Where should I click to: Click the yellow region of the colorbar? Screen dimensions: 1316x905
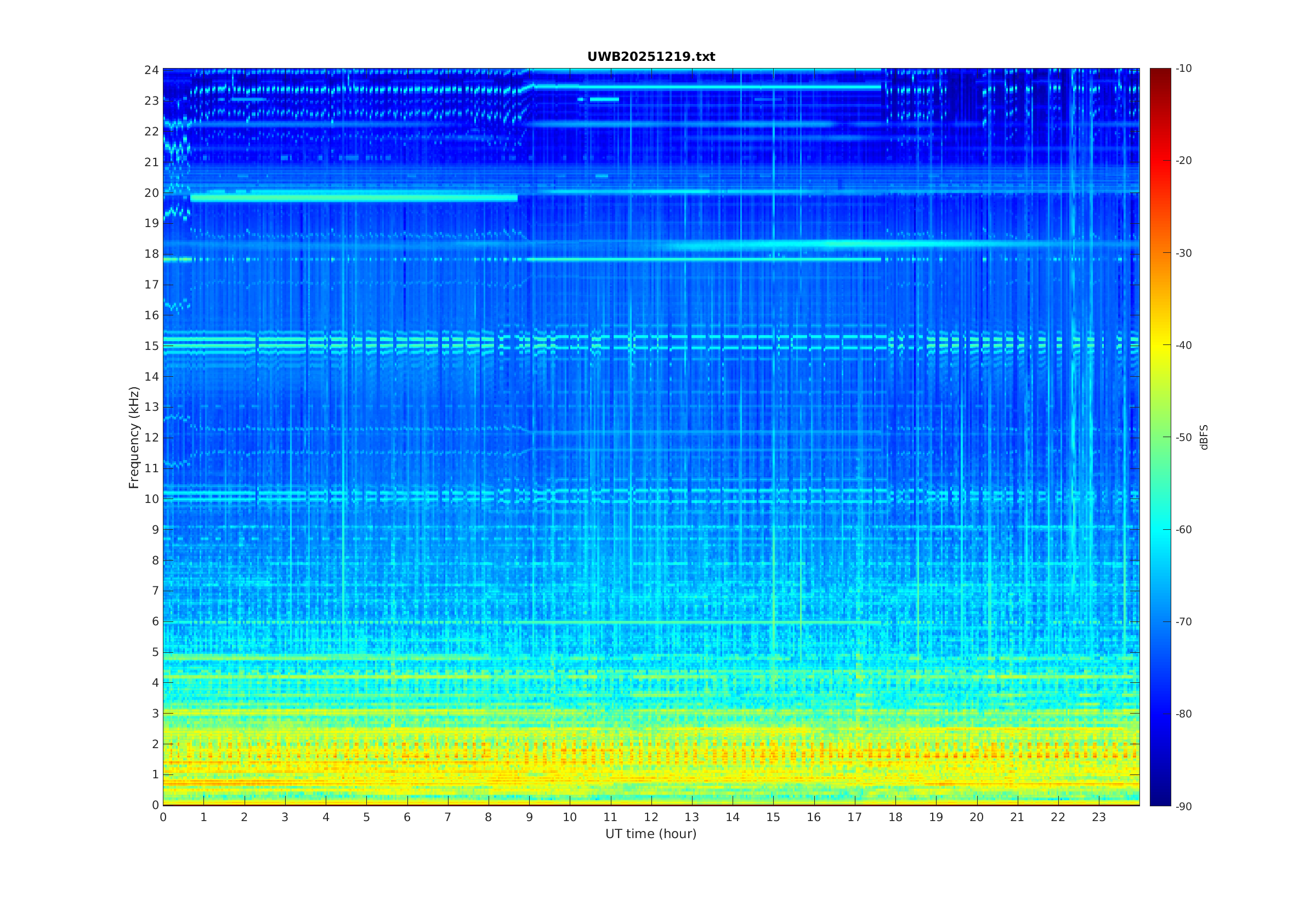(x=1160, y=345)
